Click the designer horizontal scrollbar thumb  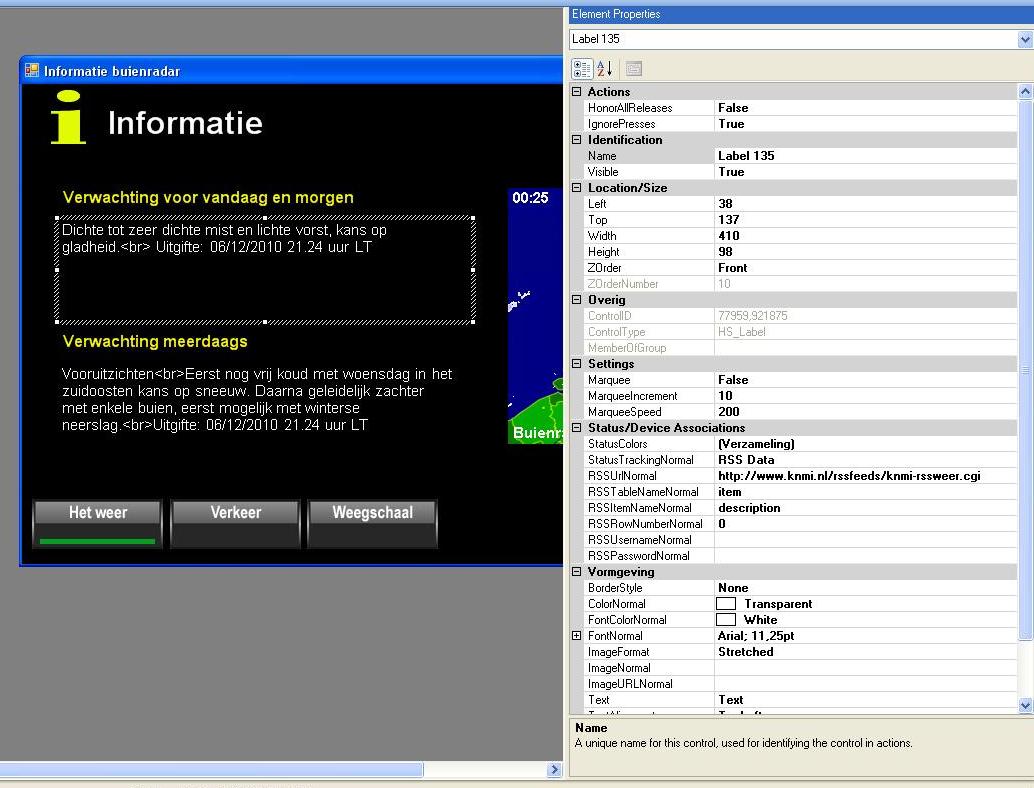pyautogui.click(x=211, y=770)
